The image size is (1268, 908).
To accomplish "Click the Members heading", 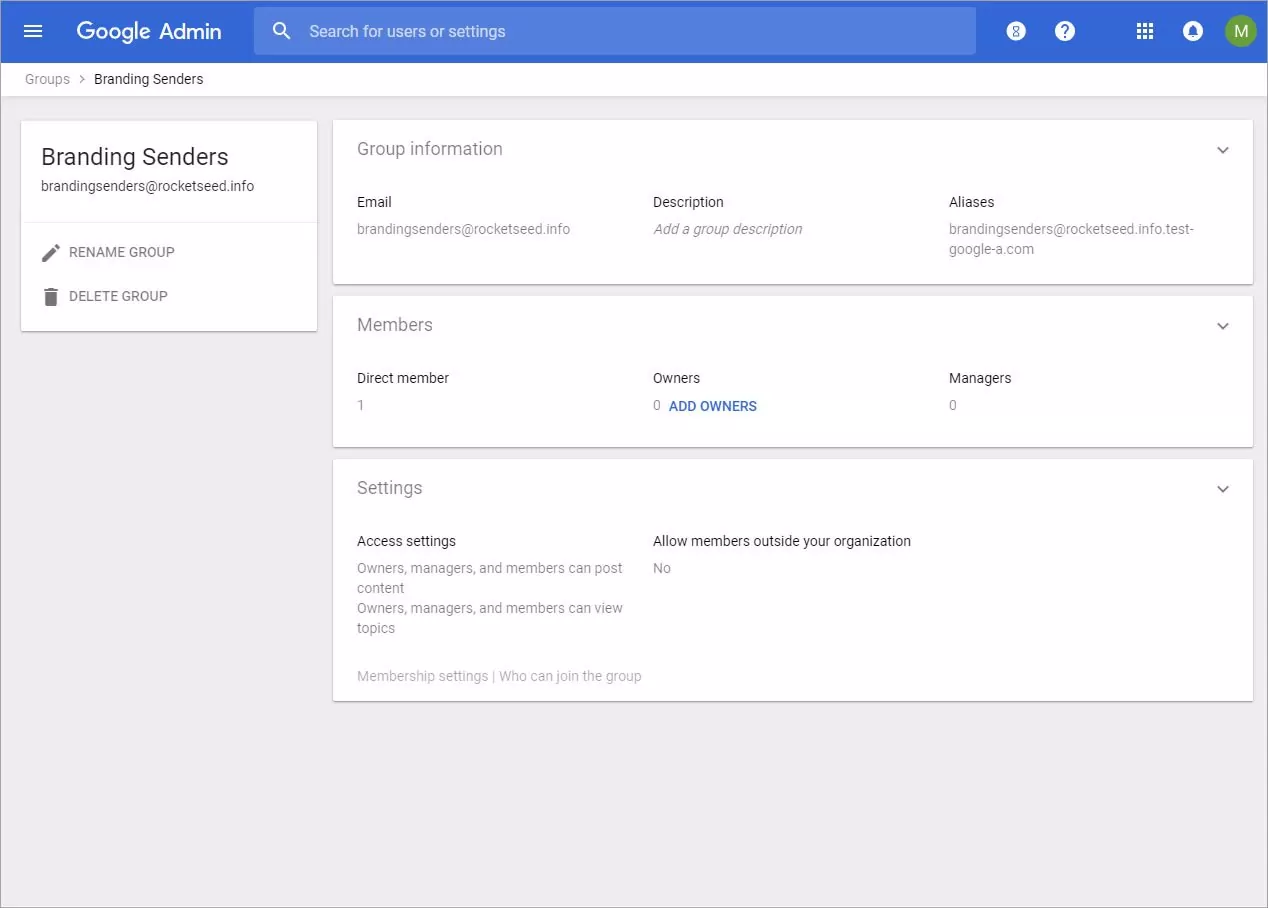I will click(395, 325).
